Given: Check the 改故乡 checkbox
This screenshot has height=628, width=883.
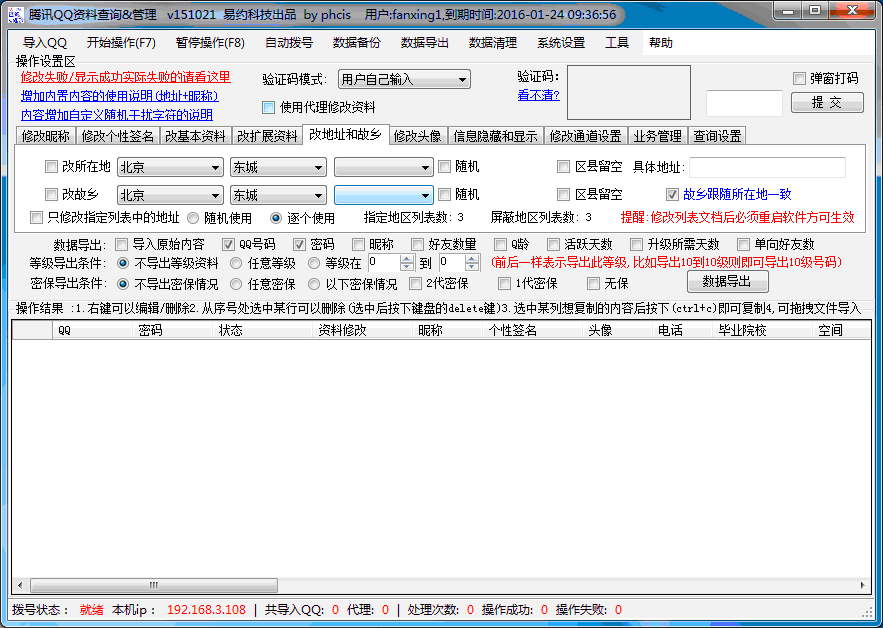Looking at the screenshot, I should point(51,194).
